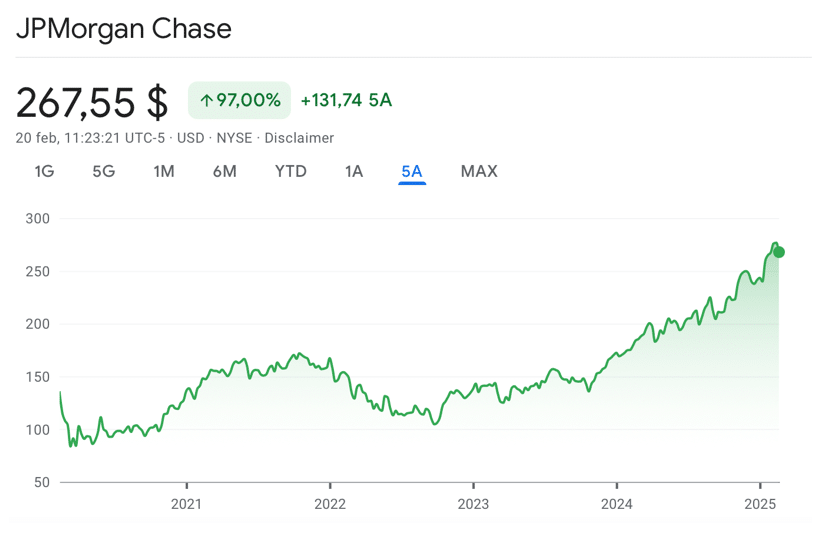The width and height of the screenshot is (835, 540).
Task: Click the +131,74 5A change text
Action: [346, 100]
